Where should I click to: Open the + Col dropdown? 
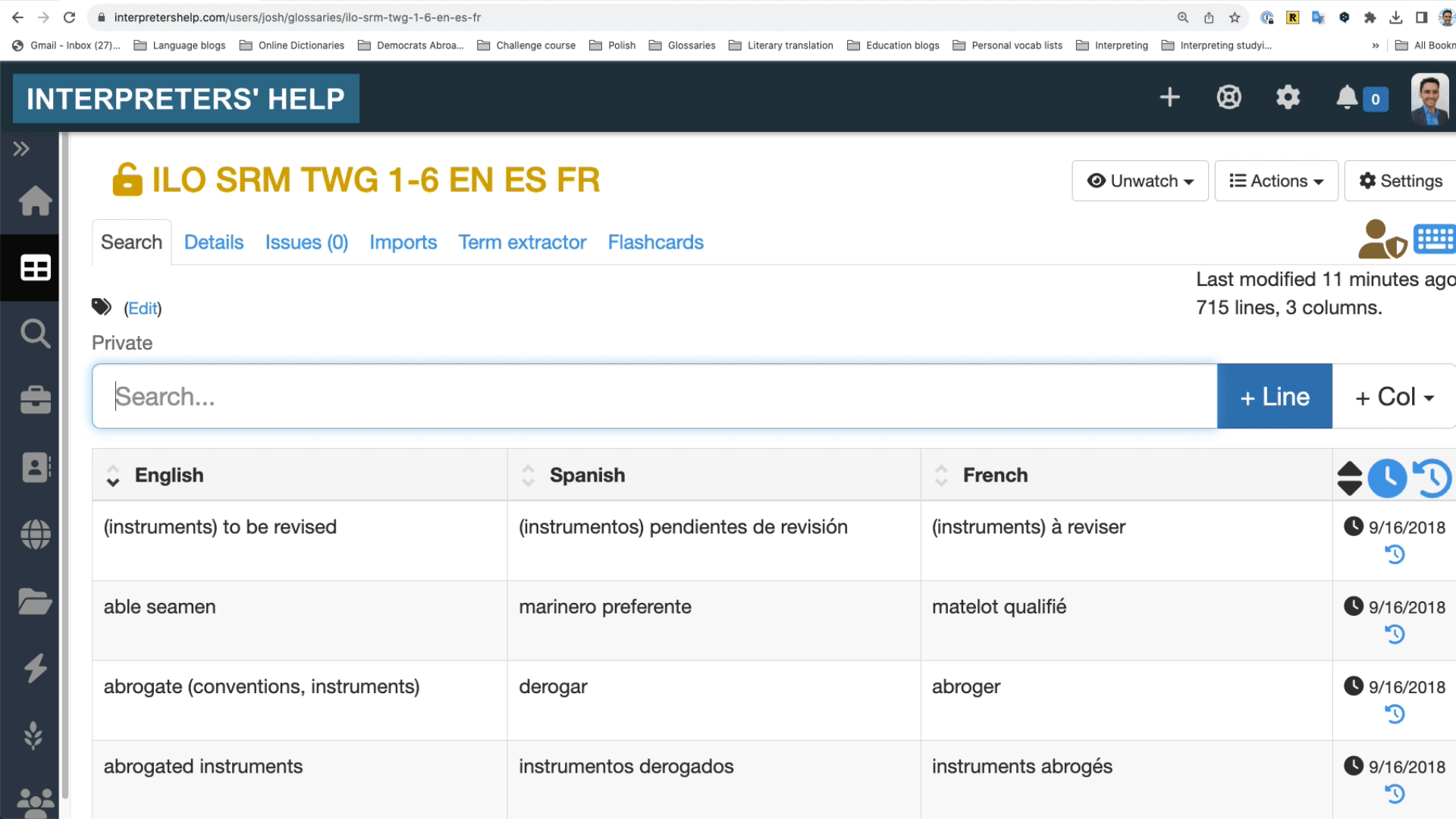point(1394,396)
